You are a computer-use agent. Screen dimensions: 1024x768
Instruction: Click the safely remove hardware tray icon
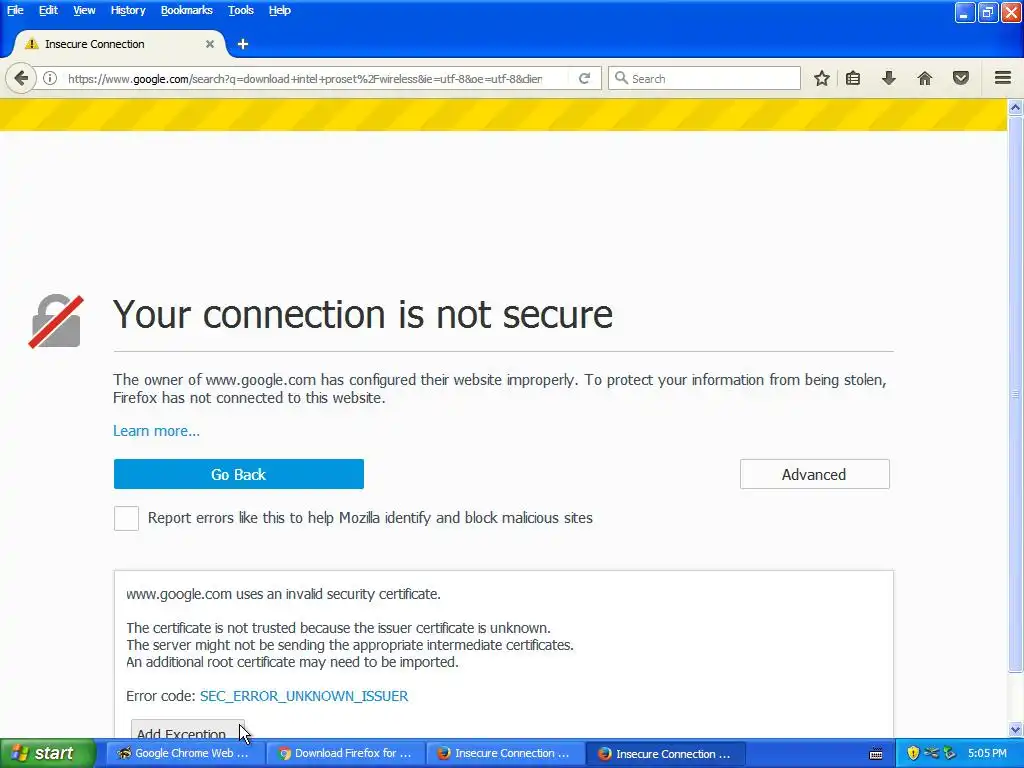950,753
